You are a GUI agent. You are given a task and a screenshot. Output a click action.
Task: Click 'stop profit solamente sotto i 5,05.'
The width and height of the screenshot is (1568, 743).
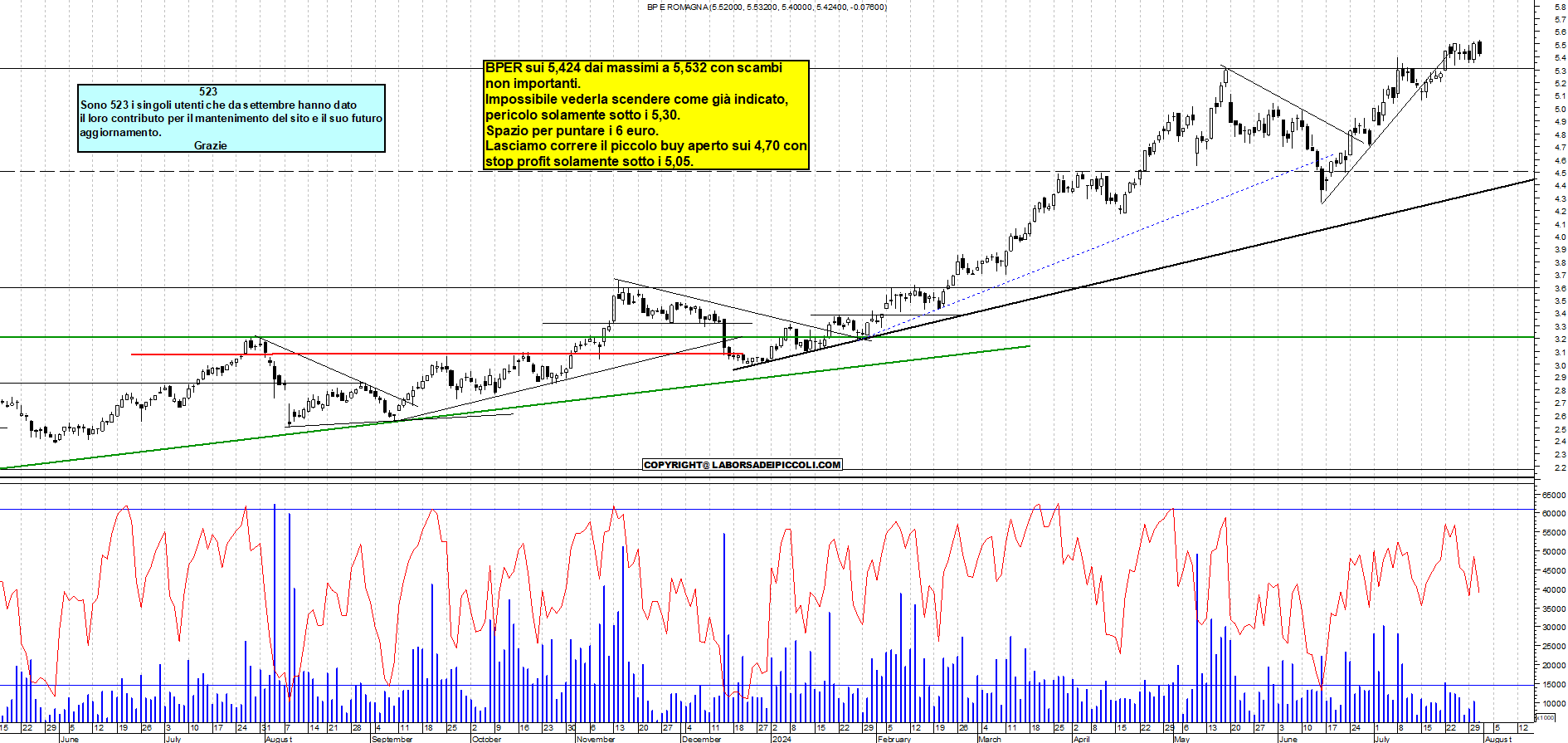click(589, 162)
